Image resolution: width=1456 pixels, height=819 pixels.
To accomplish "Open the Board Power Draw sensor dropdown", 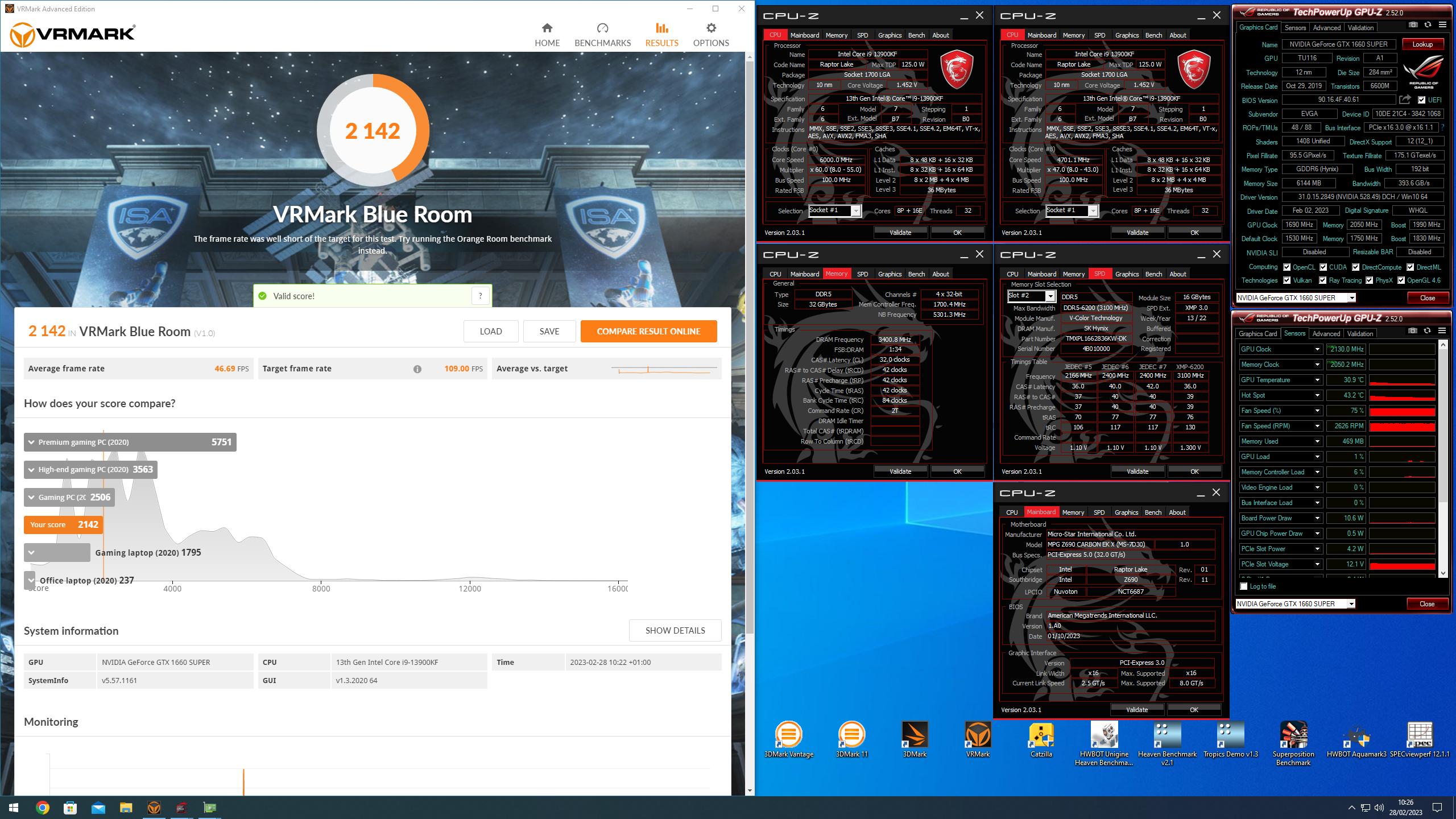I will tap(1317, 518).
